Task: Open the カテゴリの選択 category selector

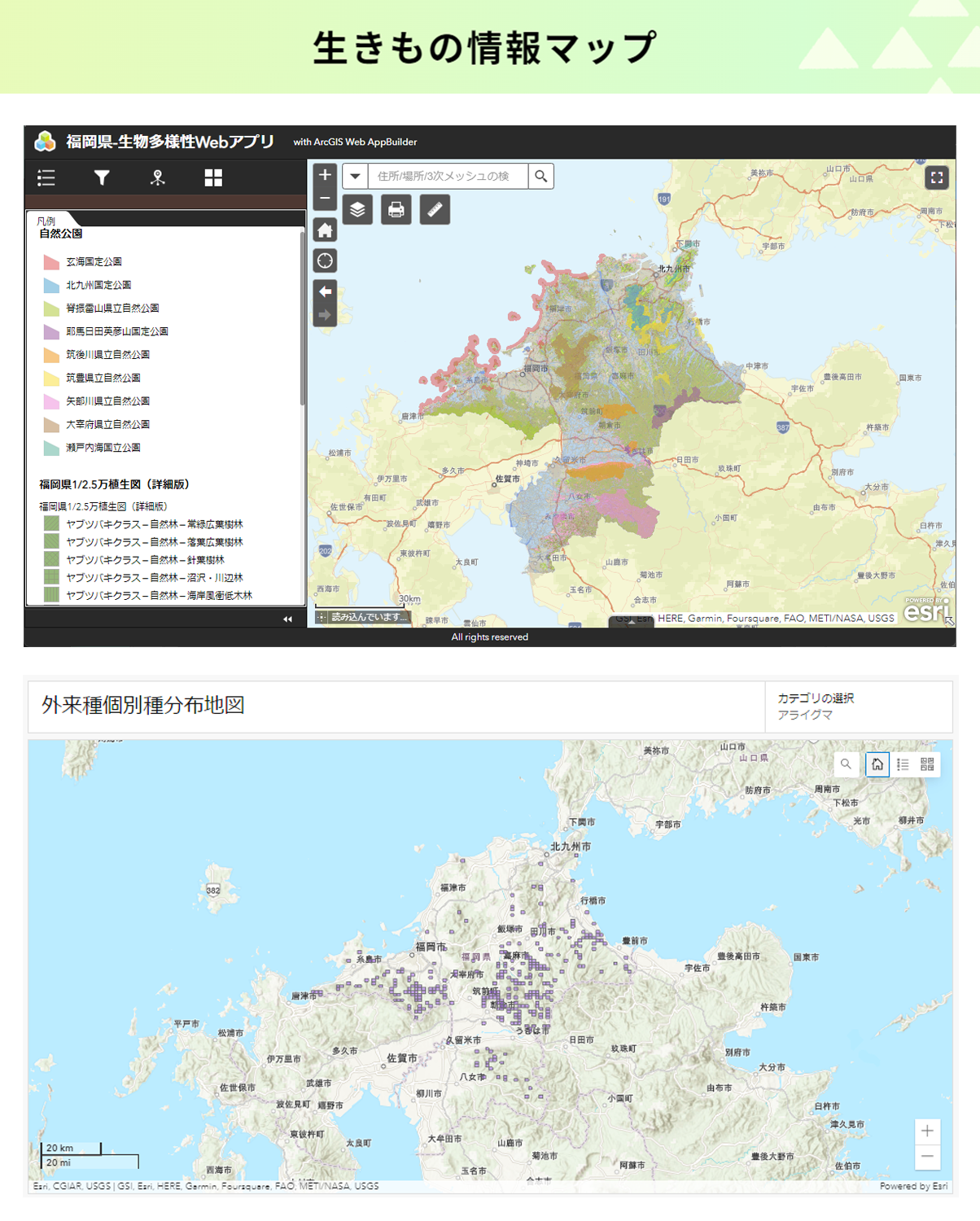Action: click(x=858, y=707)
